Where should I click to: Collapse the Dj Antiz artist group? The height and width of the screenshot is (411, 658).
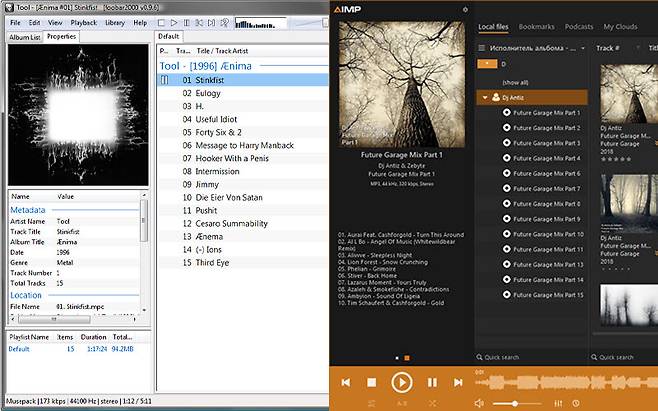pyautogui.click(x=486, y=98)
